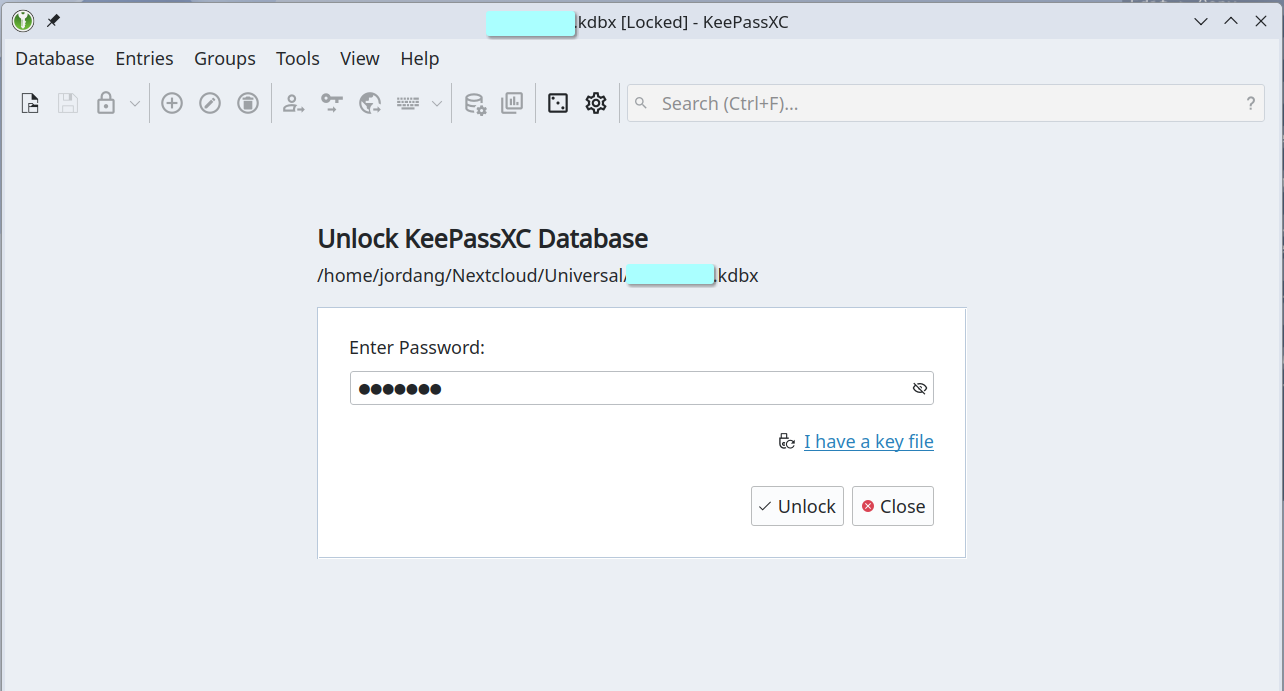Image resolution: width=1284 pixels, height=691 pixels.
Task: Open the Database menu
Action: pyautogui.click(x=55, y=59)
